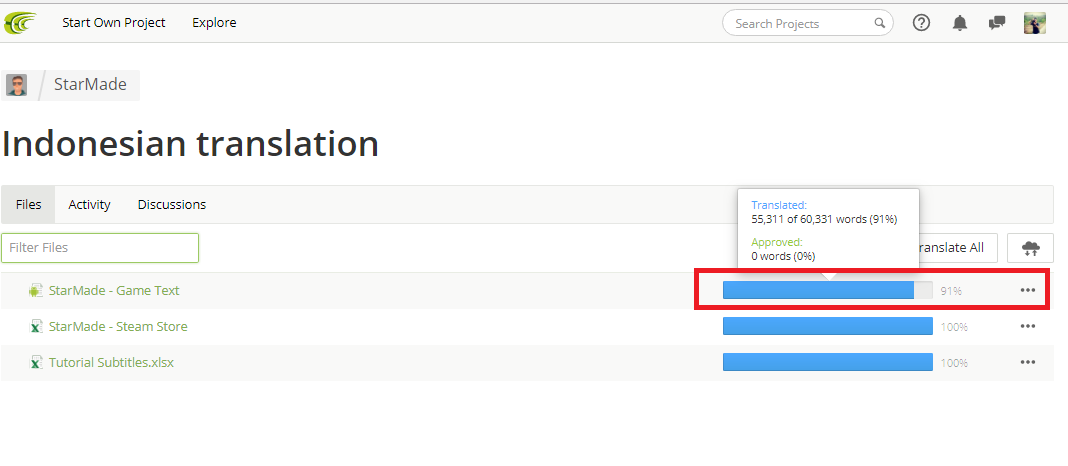1068x466 pixels.
Task: Click the Excel icon beside Steam Store
Action: [x=36, y=327]
